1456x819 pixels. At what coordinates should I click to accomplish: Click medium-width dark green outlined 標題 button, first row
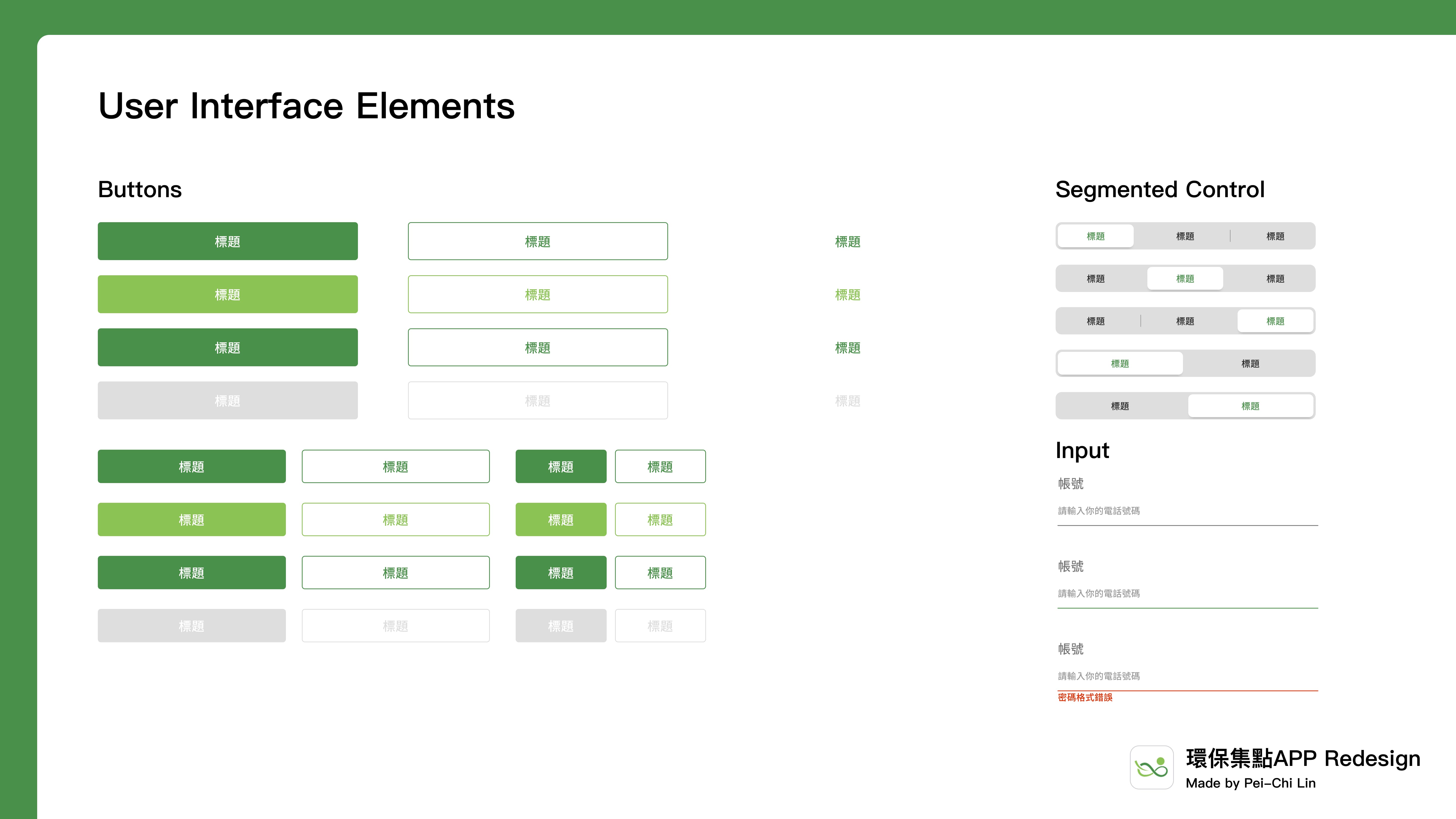click(396, 466)
